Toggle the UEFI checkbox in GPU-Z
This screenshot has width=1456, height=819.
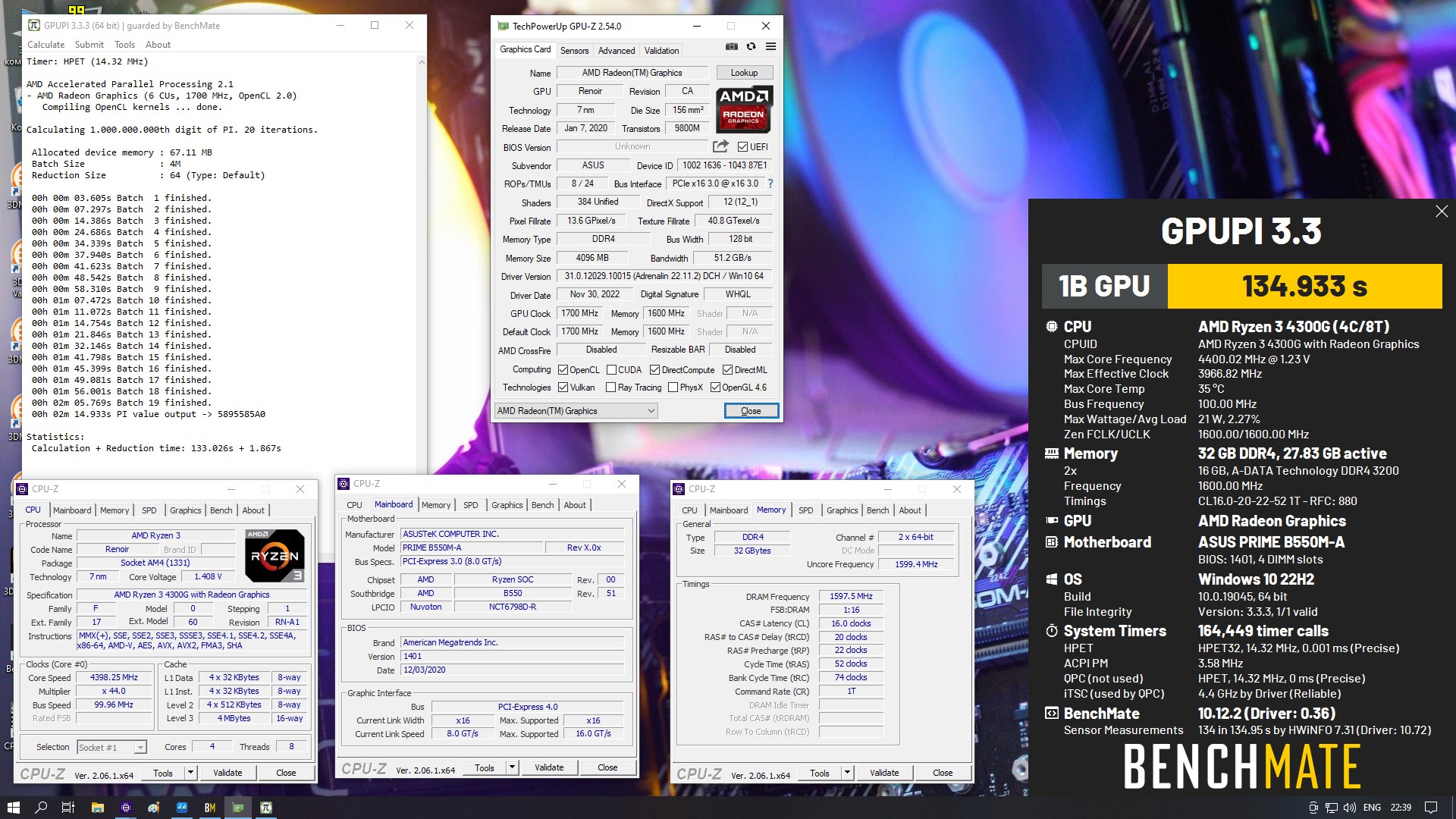[742, 146]
